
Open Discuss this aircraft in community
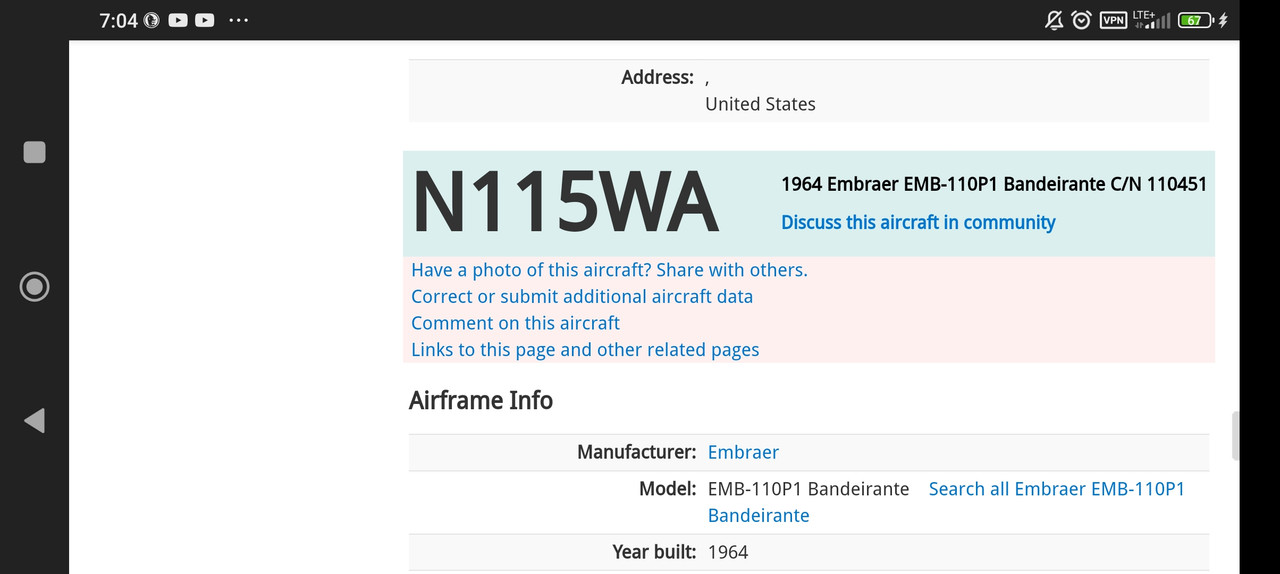pyautogui.click(x=918, y=222)
